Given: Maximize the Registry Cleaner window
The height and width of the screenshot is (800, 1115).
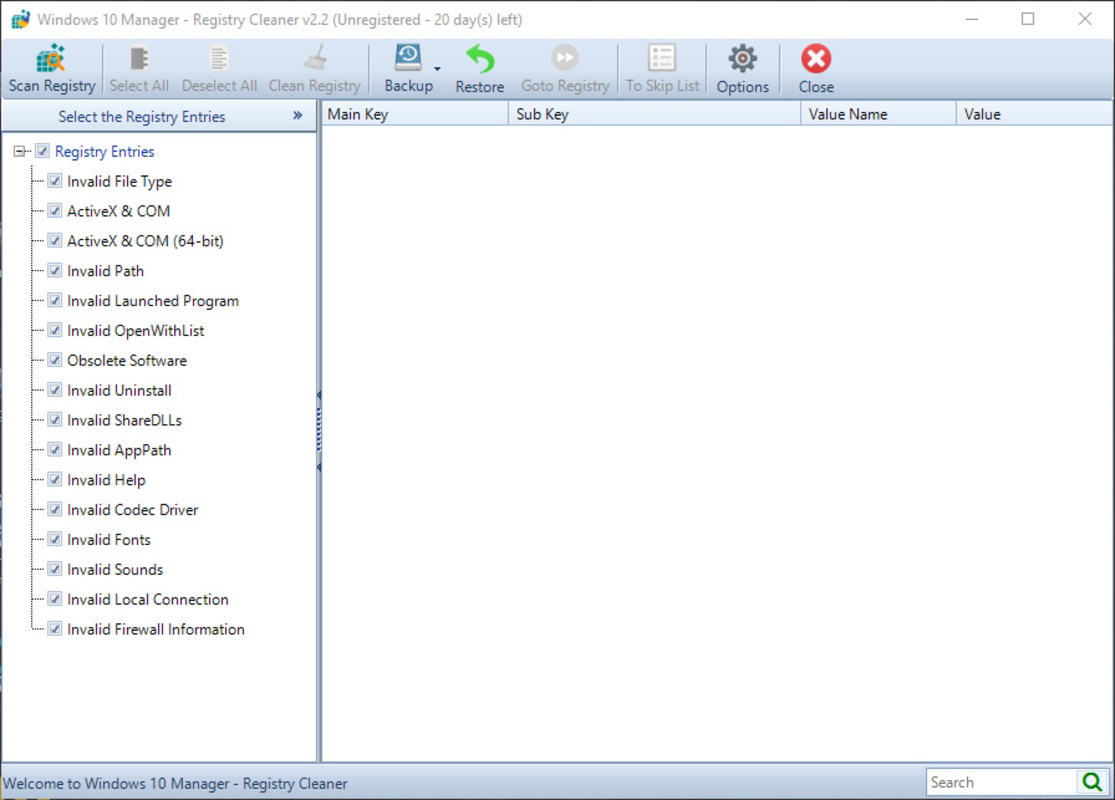Looking at the screenshot, I should (x=1028, y=19).
